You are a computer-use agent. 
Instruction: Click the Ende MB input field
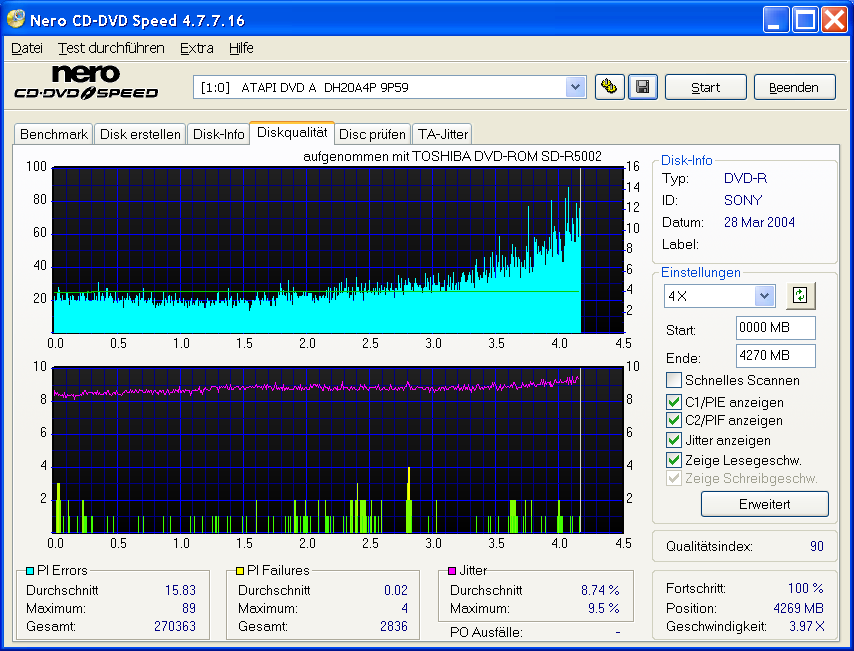pyautogui.click(x=774, y=356)
